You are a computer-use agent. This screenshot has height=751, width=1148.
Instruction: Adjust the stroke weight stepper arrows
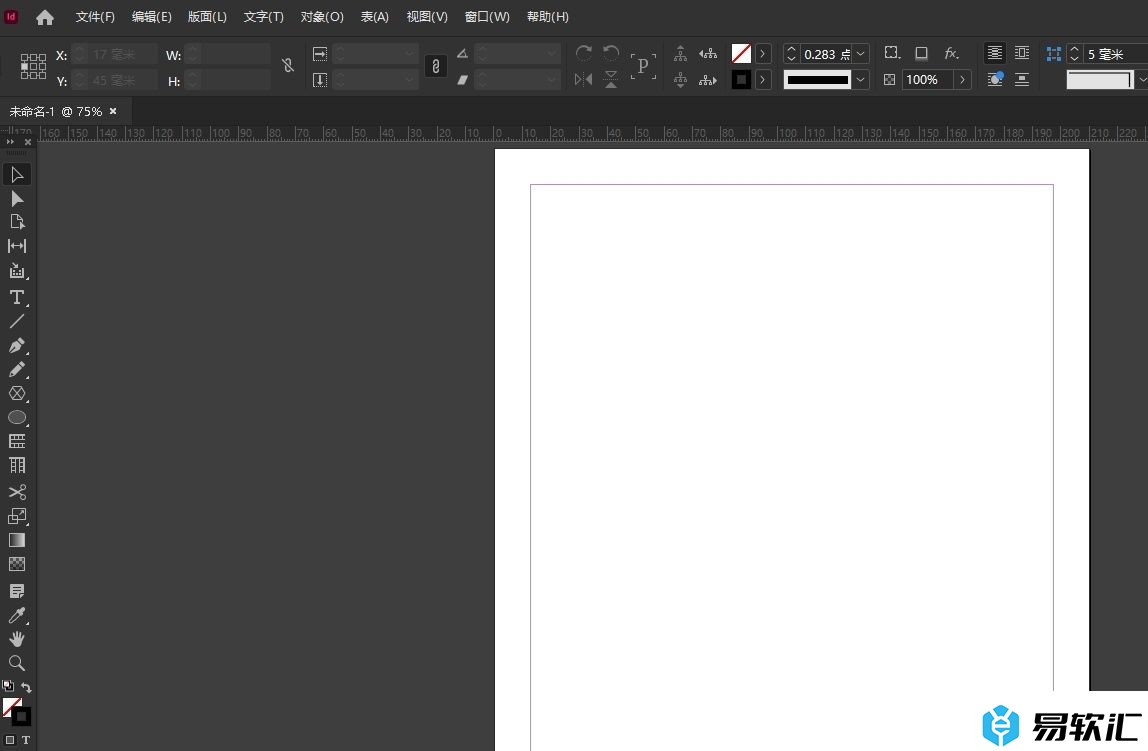click(791, 53)
